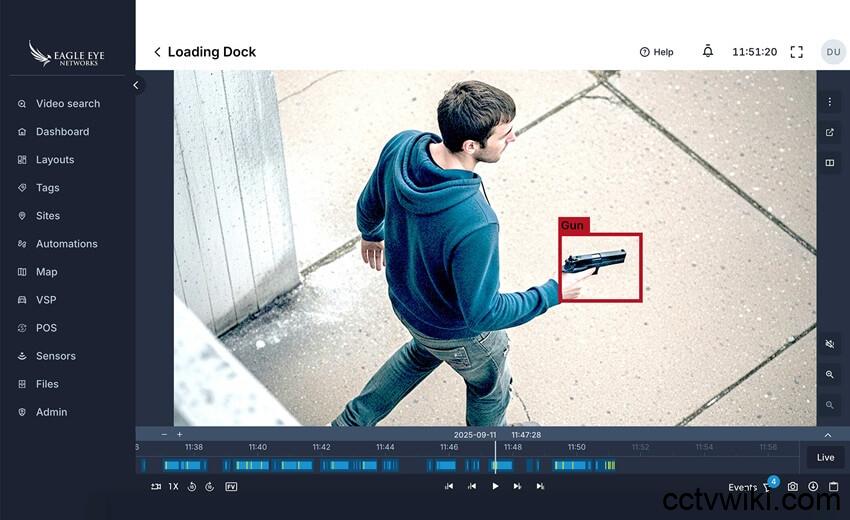The height and width of the screenshot is (520, 850).
Task: Open Video search in the sidebar
Action: click(x=67, y=104)
